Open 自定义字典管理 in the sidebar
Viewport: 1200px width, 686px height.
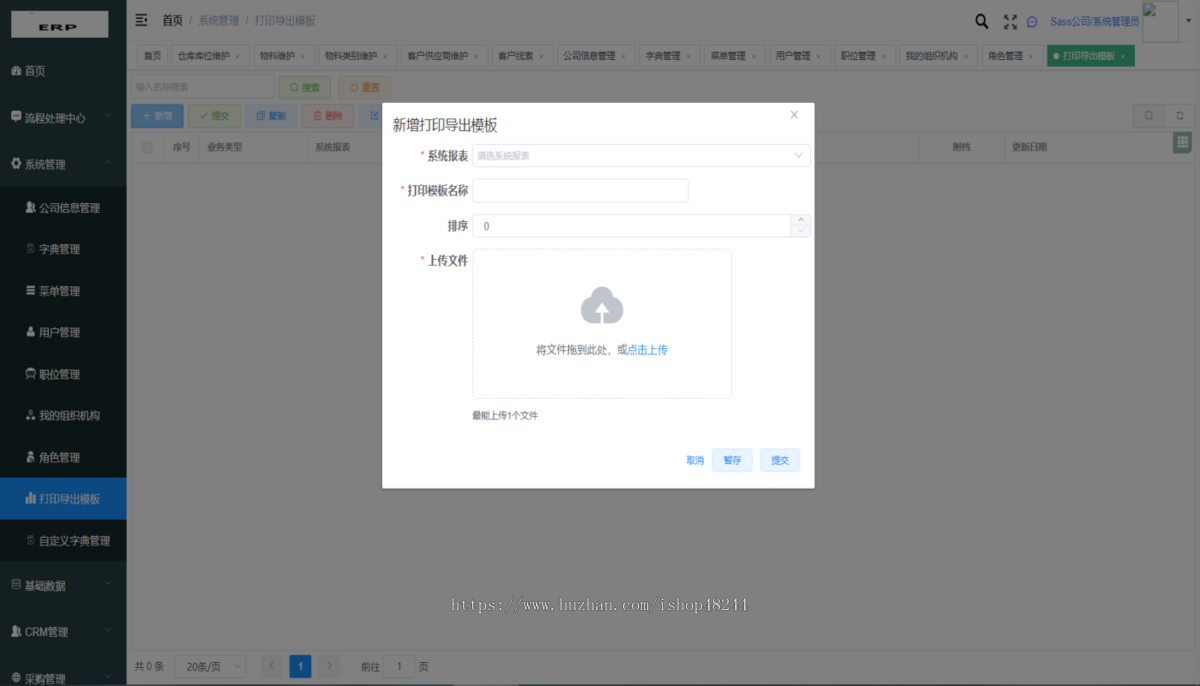click(63, 540)
